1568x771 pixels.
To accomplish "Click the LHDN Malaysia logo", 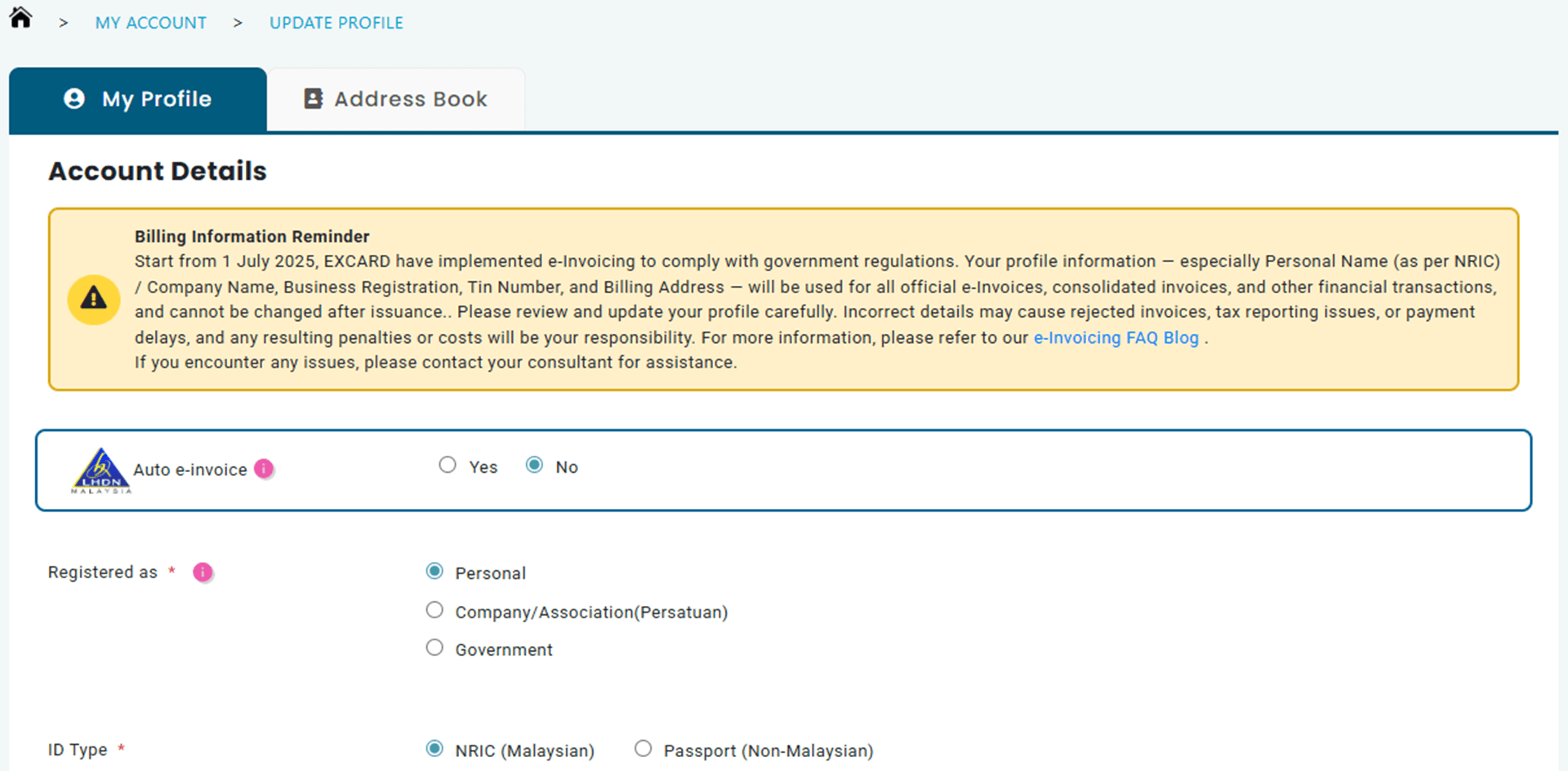I will coord(100,470).
